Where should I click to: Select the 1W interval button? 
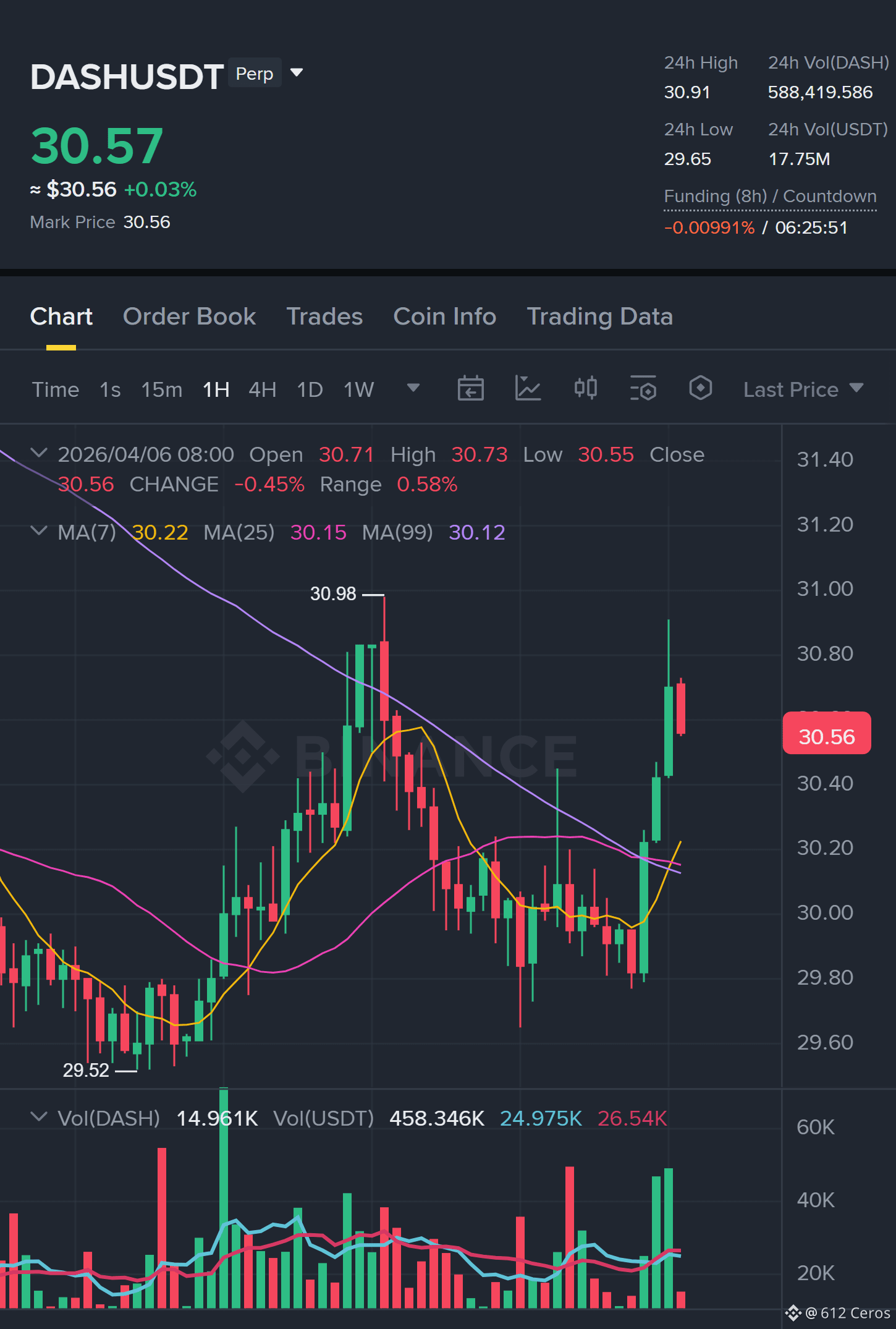(358, 389)
